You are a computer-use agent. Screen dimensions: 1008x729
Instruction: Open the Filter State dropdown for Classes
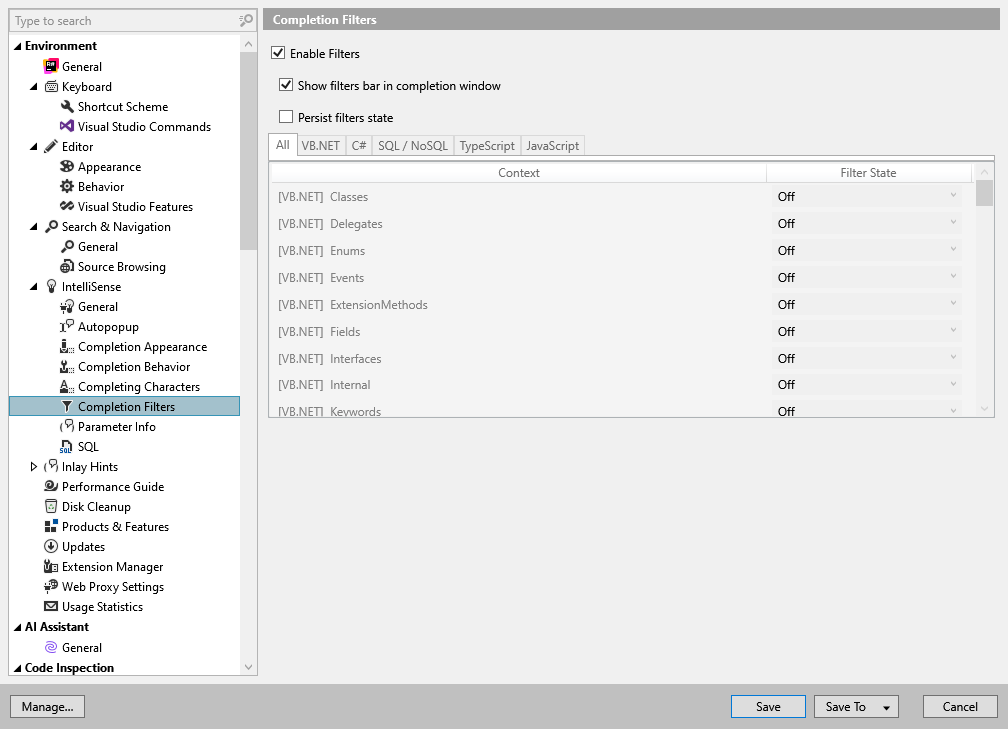(x=953, y=196)
